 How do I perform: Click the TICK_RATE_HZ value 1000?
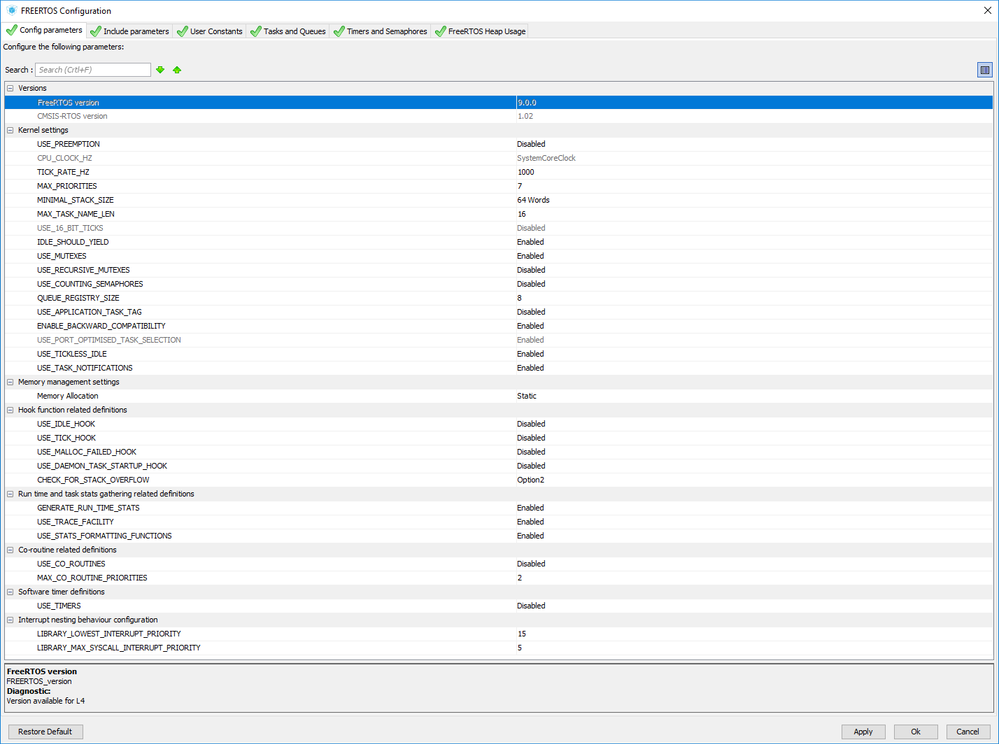(x=526, y=173)
